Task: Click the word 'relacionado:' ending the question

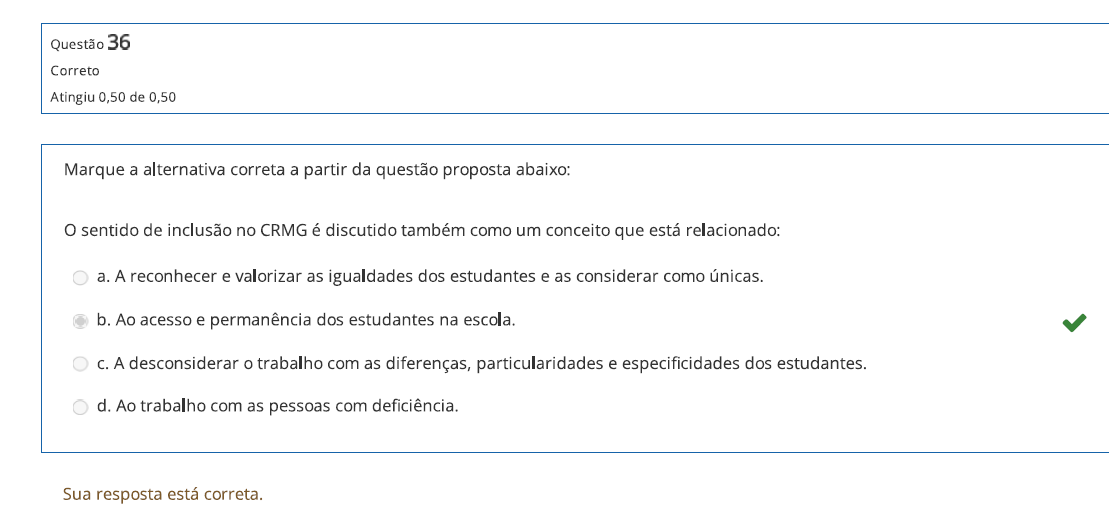Action: 733,230
